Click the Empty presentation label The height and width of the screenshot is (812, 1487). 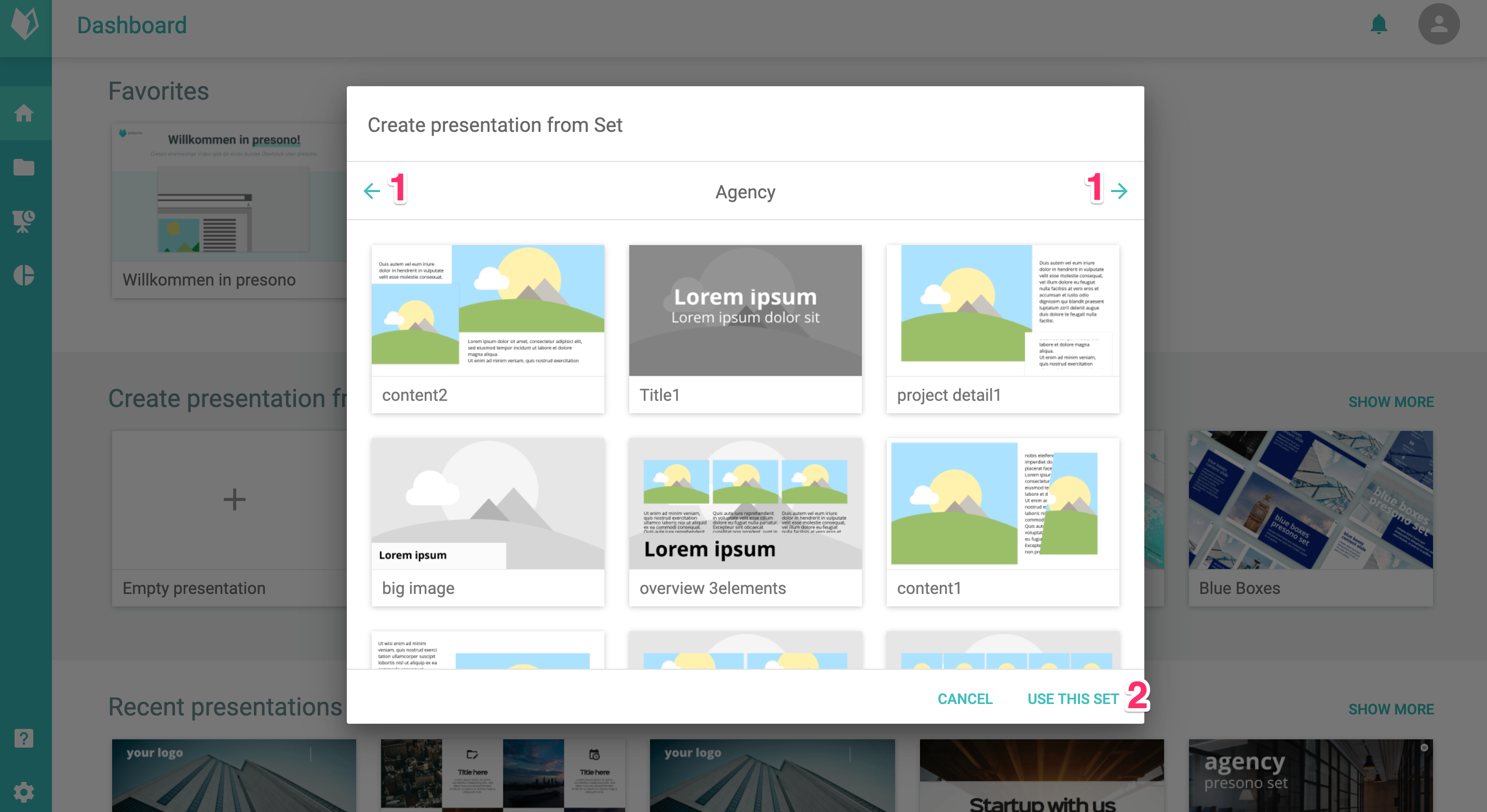tap(194, 588)
